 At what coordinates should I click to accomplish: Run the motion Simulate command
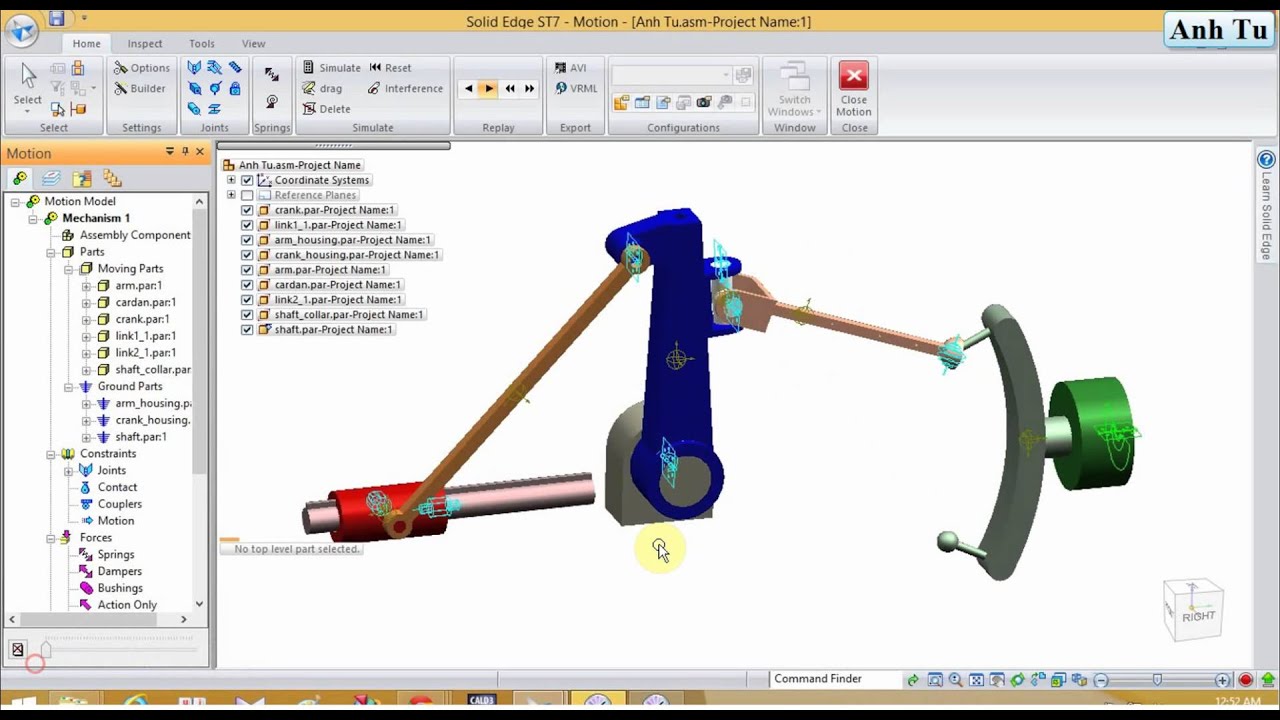pyautogui.click(x=331, y=68)
